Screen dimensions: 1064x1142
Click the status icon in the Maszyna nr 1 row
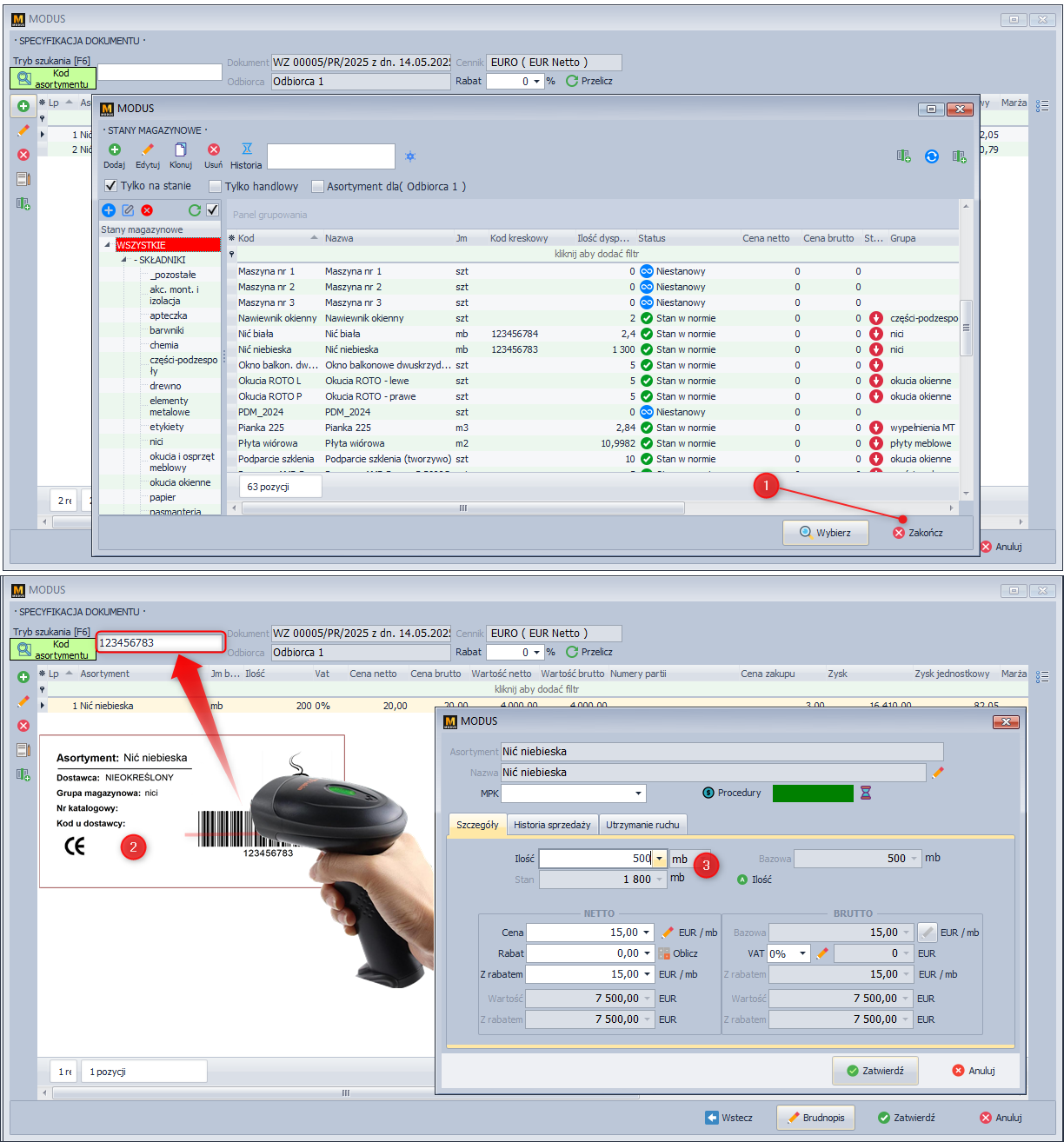tap(647, 271)
